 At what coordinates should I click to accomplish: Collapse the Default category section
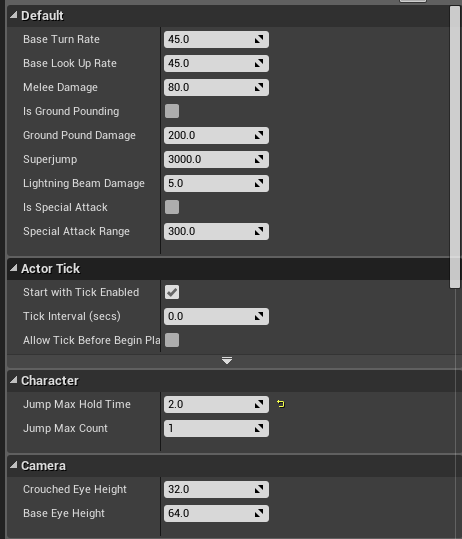point(14,15)
